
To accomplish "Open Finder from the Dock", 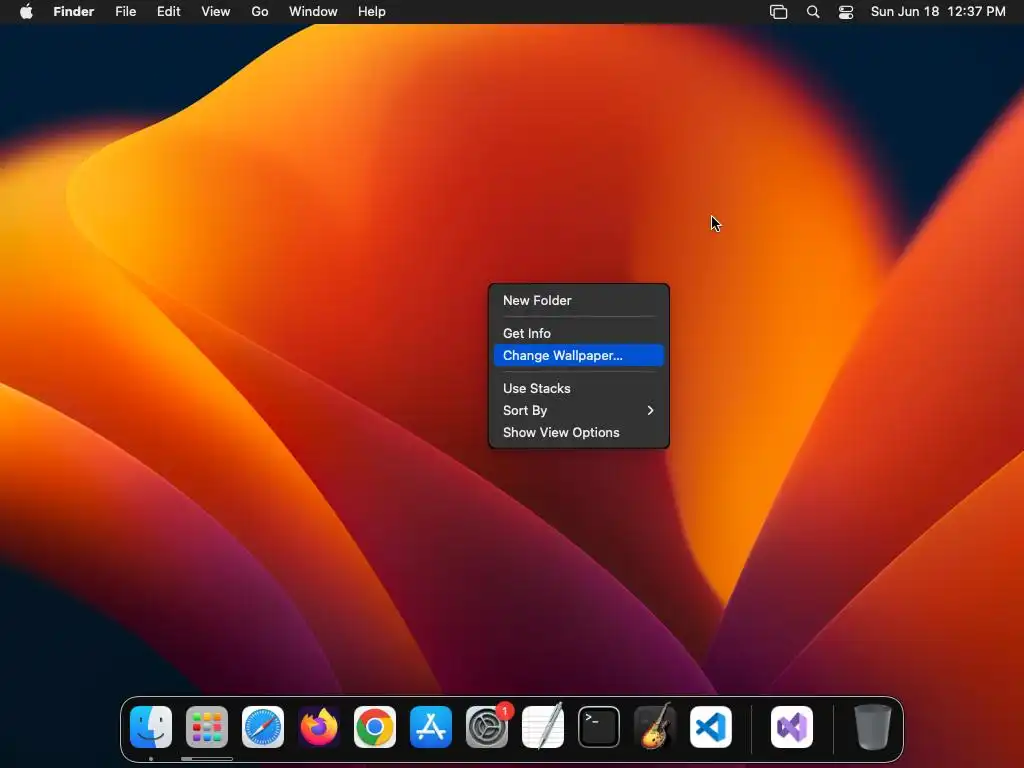I will click(151, 727).
